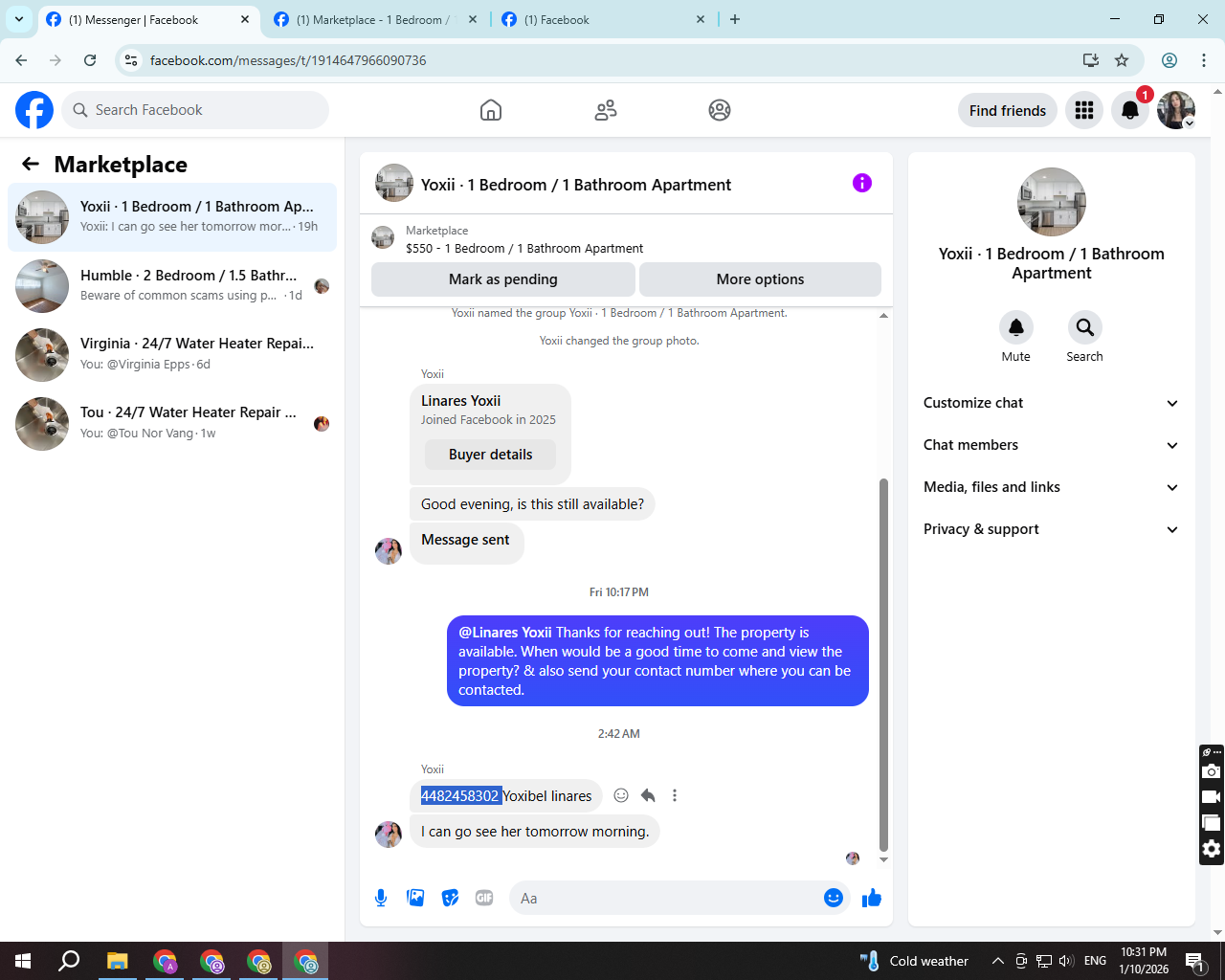Open the Facebook logo home link
Viewport: 1225px width, 980px height.
point(34,110)
